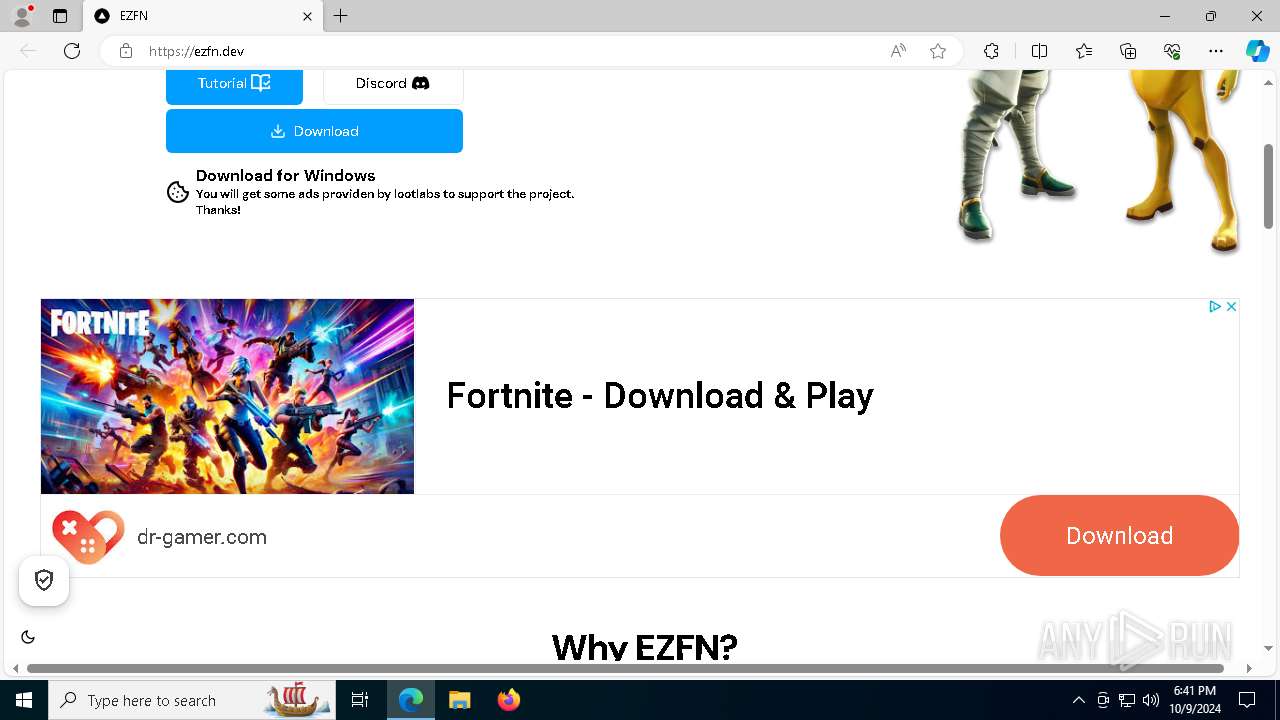The width and height of the screenshot is (1280, 720).
Task: Open the privacy shield widget
Action: coord(44,580)
